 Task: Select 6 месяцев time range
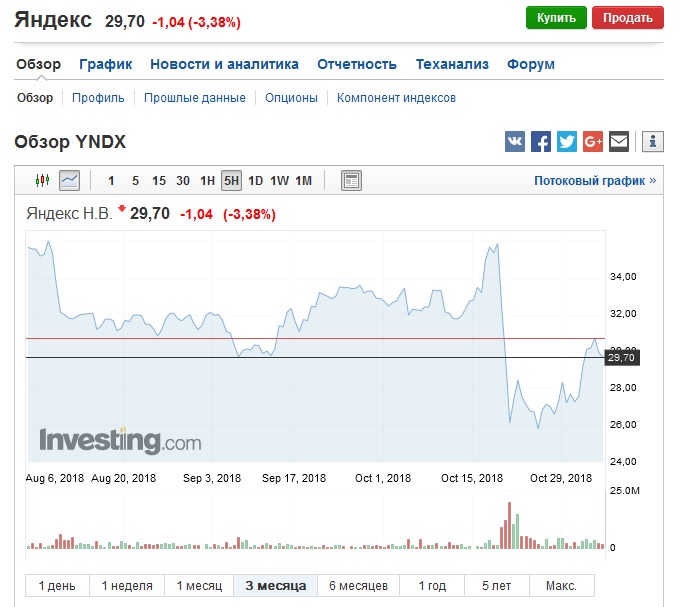357,585
